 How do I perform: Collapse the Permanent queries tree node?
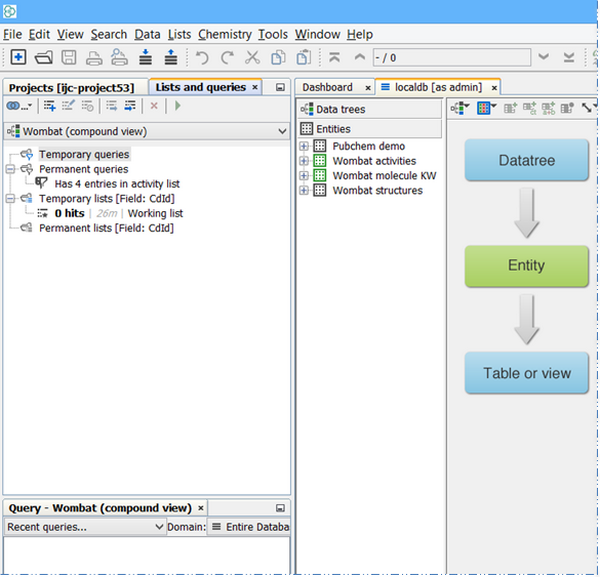pyautogui.click(x=10, y=169)
